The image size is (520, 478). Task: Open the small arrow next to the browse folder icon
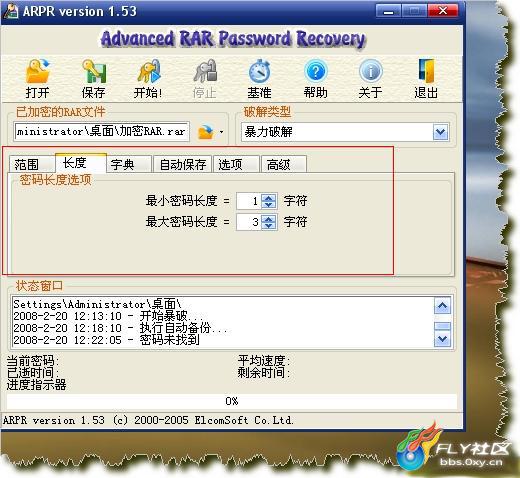click(221, 132)
